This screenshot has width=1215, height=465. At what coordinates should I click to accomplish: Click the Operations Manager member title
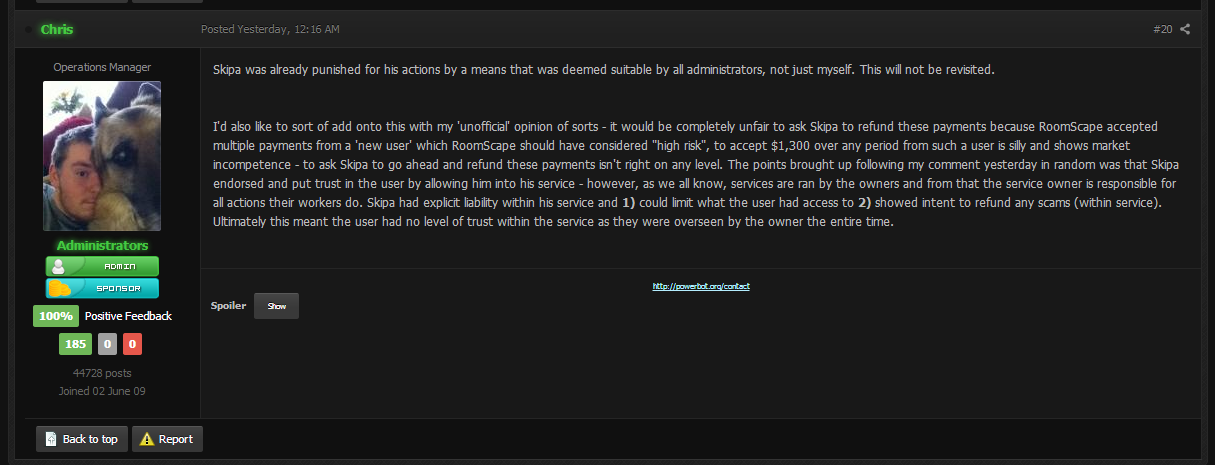102,67
